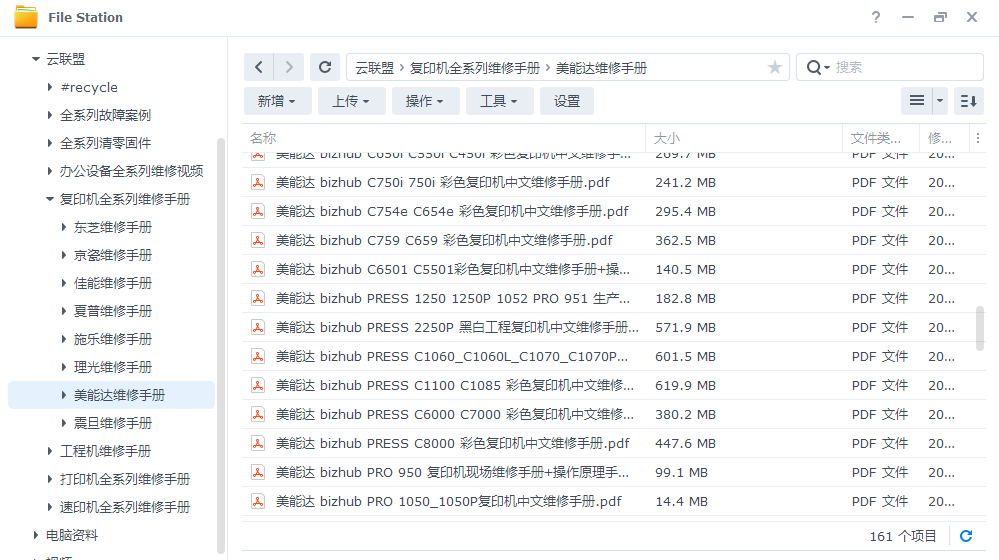The image size is (999, 560).
Task: Click the PDF icon of the PRESS C6000 C7000 file
Action: click(258, 415)
